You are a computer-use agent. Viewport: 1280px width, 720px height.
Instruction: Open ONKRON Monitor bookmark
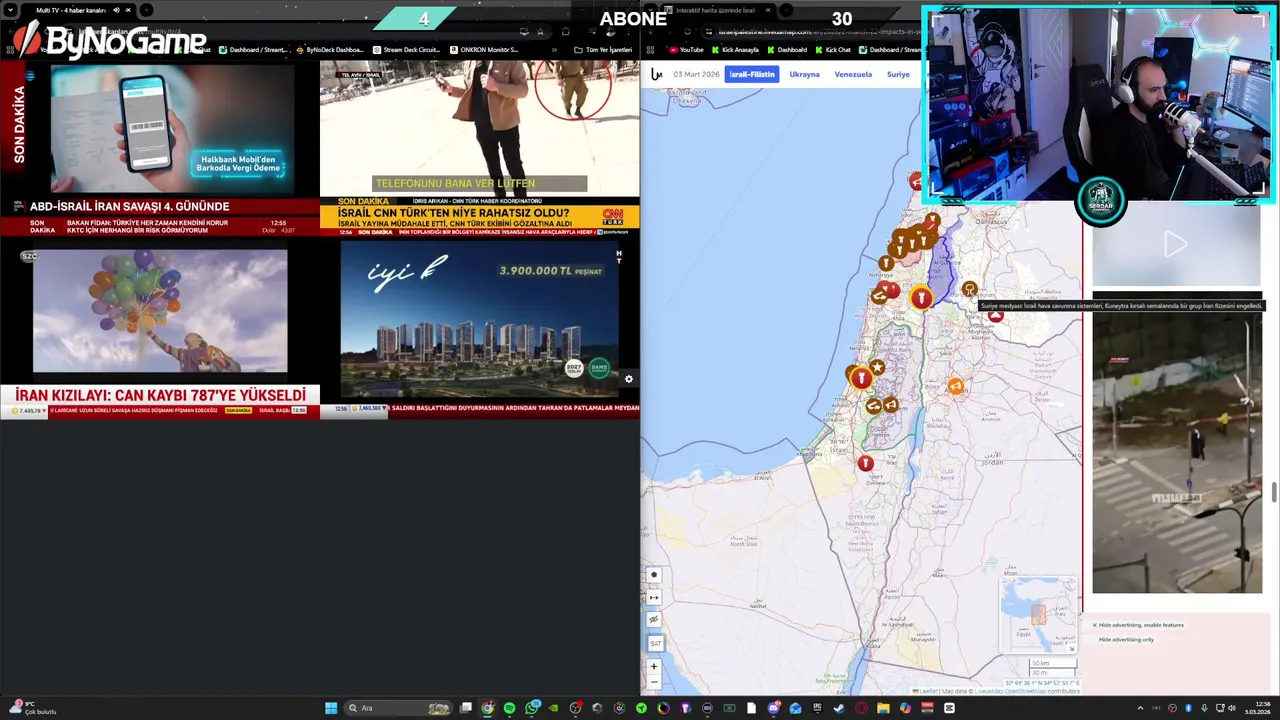click(x=484, y=50)
